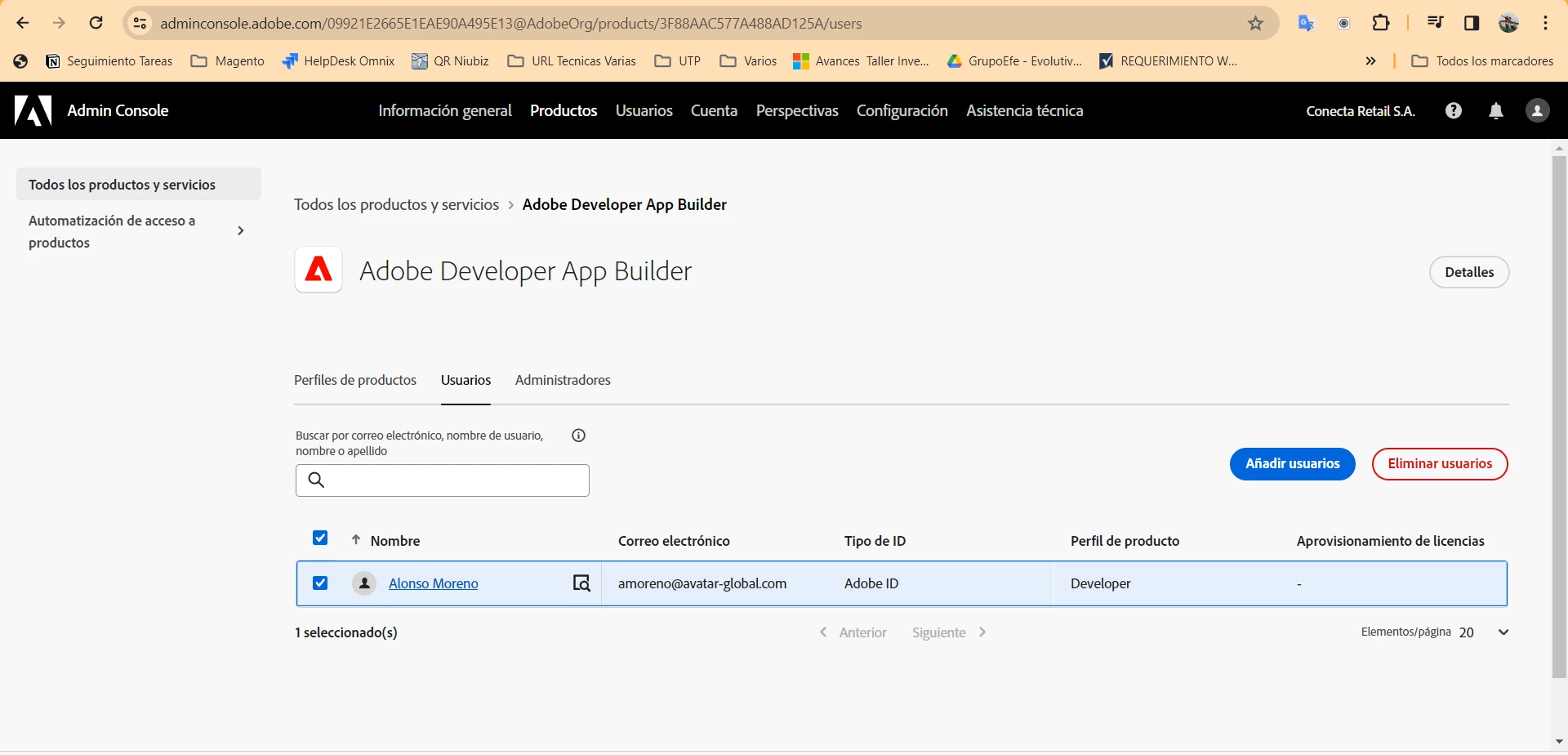Open the Detalles button
Viewport: 1568px width, 755px height.
coord(1469,272)
